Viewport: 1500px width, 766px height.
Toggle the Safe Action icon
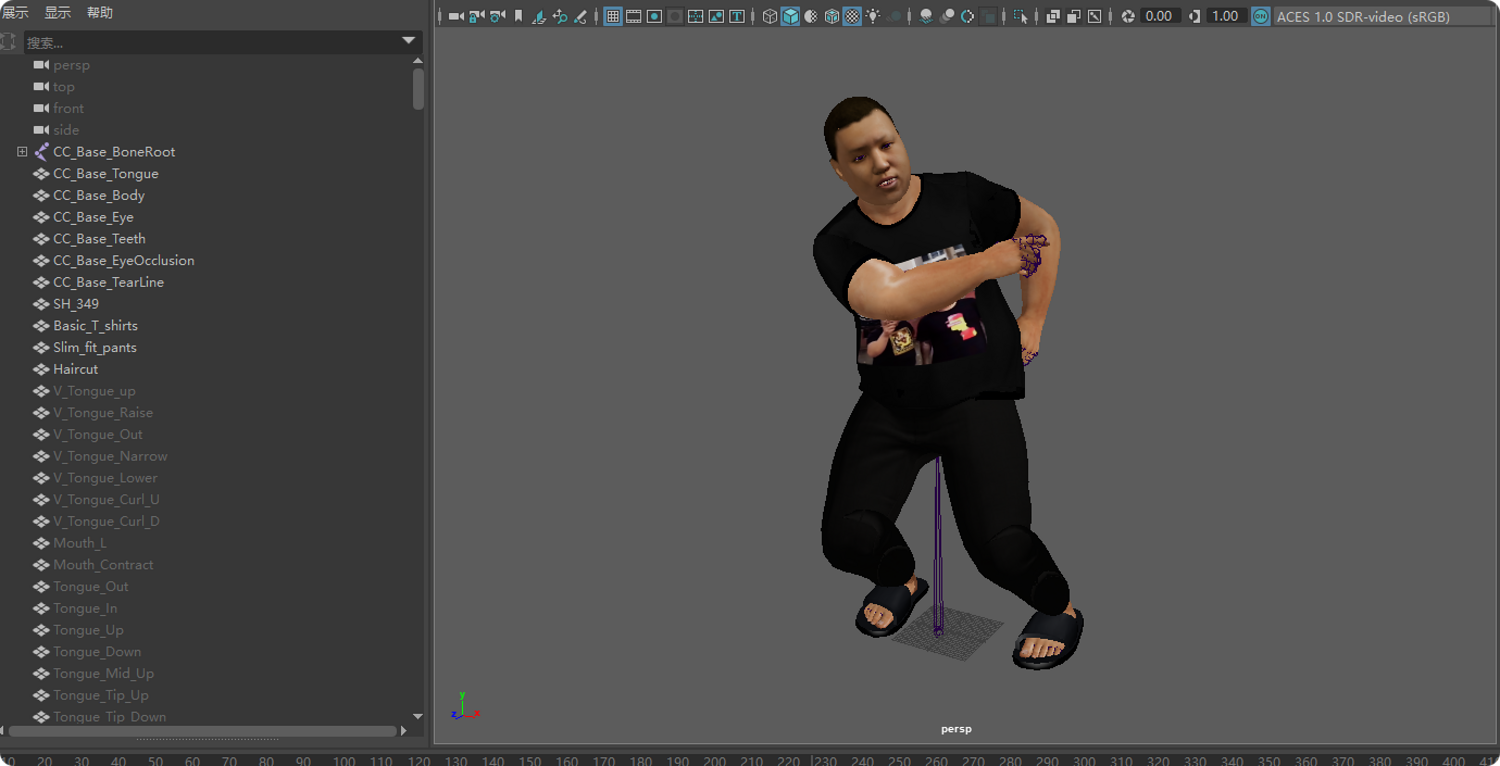pyautogui.click(x=716, y=16)
